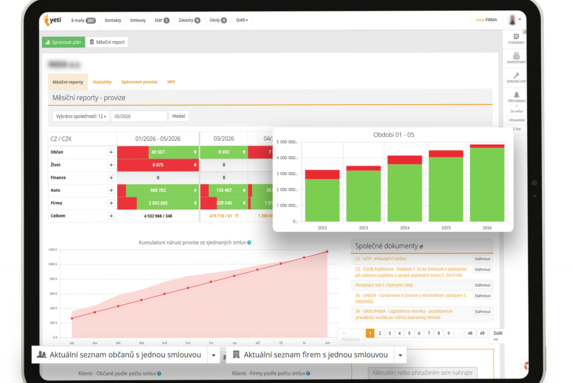Click the E-maily unread count badge
The height and width of the screenshot is (383, 573).
pos(91,20)
